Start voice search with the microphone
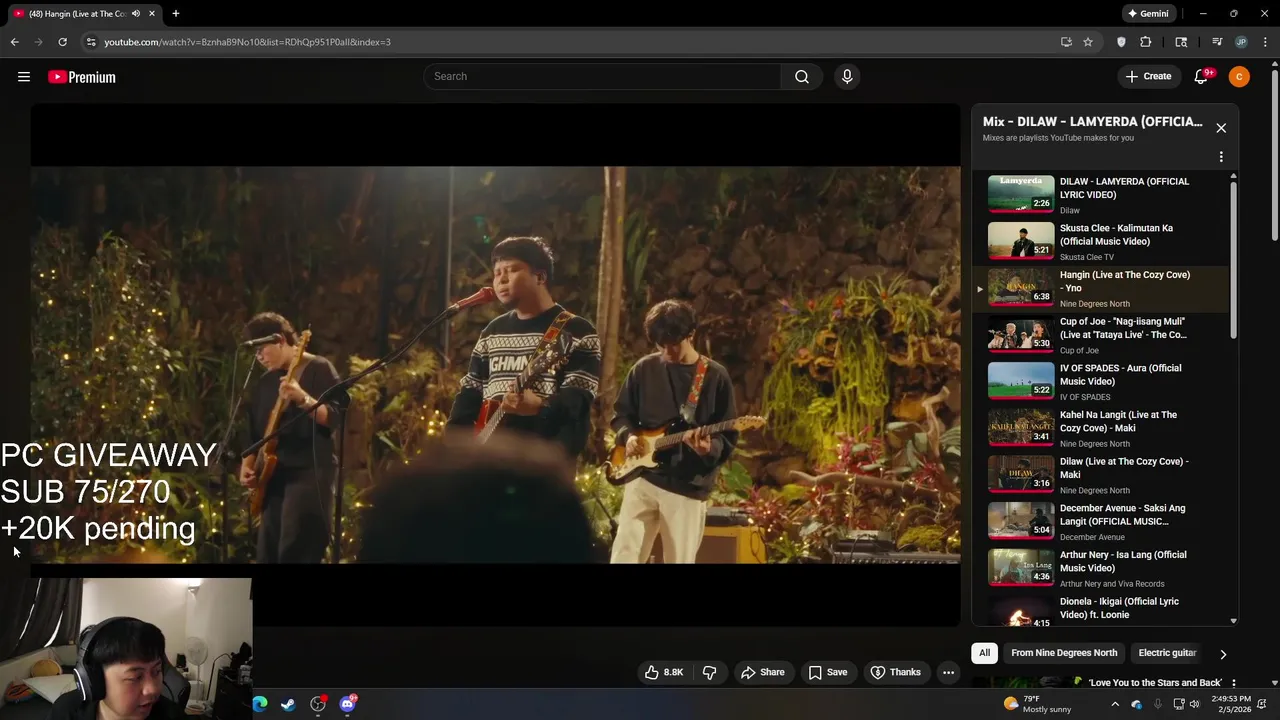This screenshot has height=720, width=1280. [x=847, y=77]
